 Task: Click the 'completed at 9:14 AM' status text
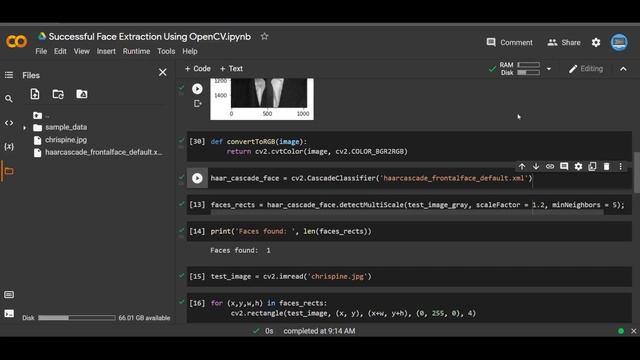click(x=319, y=331)
